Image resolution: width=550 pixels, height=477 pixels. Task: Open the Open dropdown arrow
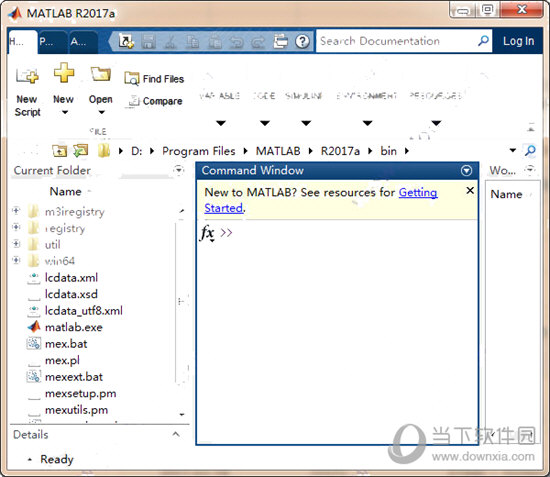[x=101, y=113]
